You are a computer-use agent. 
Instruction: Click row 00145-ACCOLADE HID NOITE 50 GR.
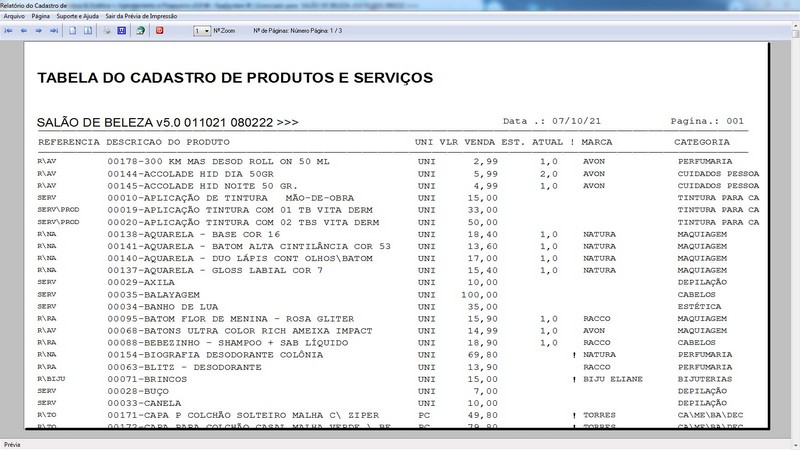pos(398,186)
